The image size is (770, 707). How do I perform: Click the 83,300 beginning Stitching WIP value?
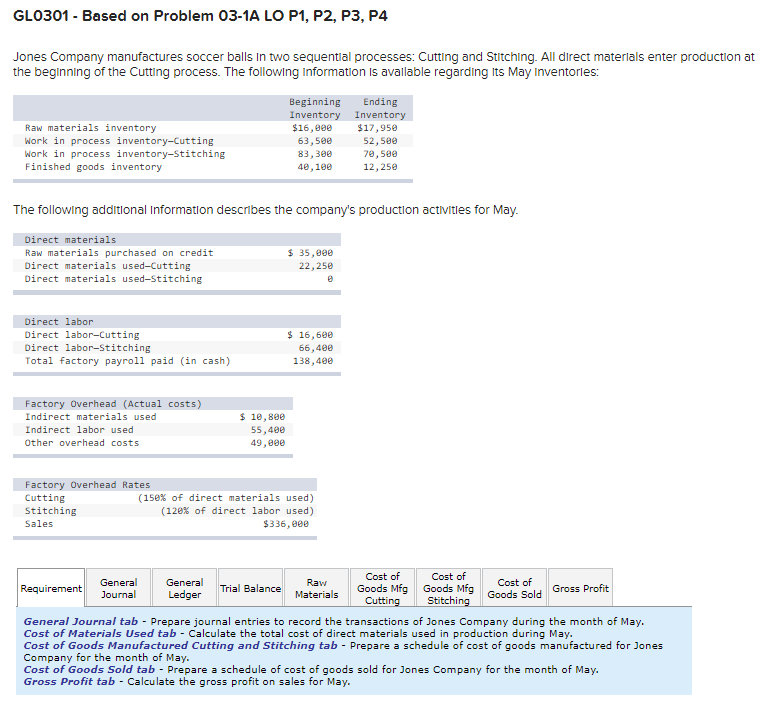pyautogui.click(x=315, y=154)
